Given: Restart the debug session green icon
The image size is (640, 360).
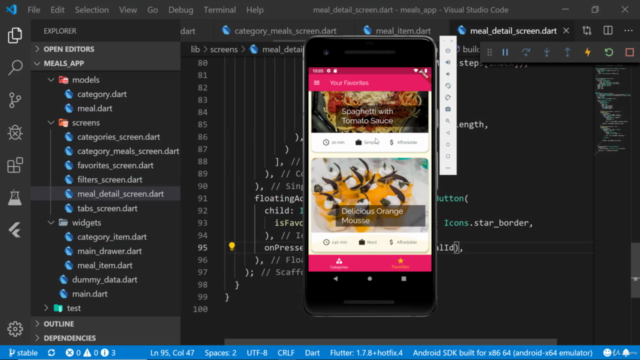Looking at the screenshot, I should click(609, 52).
